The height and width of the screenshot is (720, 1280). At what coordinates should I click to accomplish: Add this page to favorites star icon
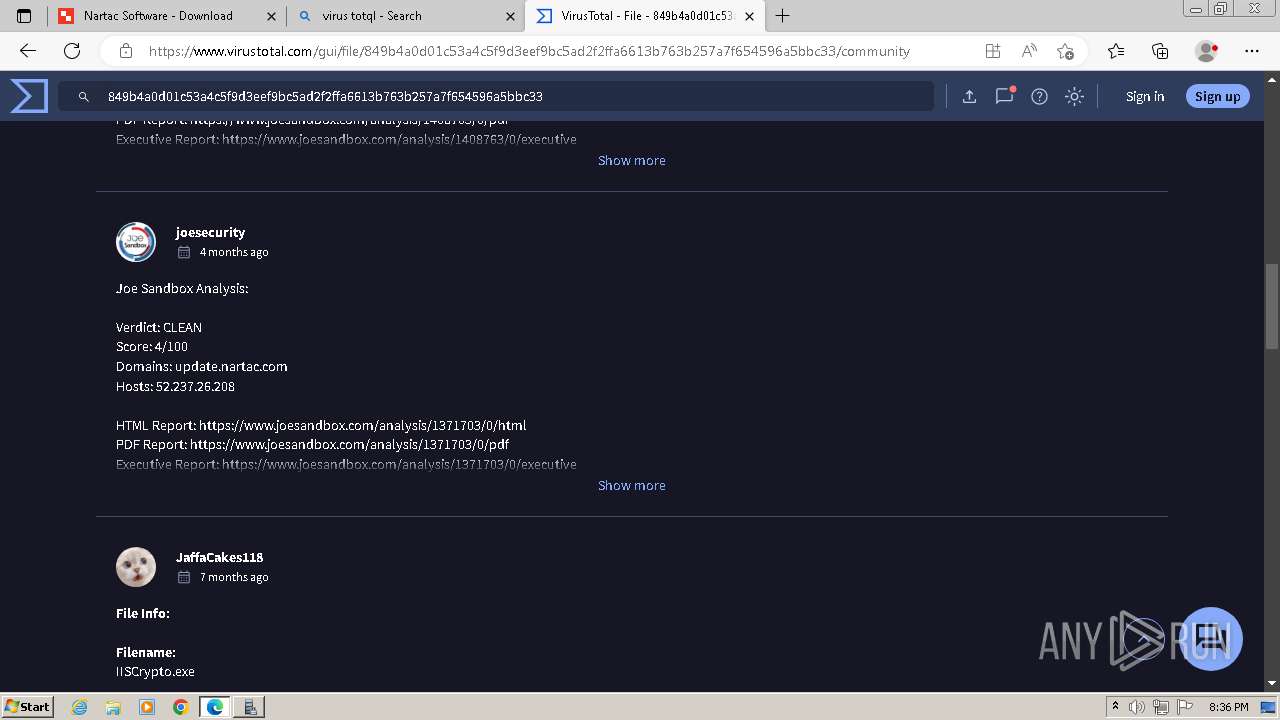(x=1065, y=51)
